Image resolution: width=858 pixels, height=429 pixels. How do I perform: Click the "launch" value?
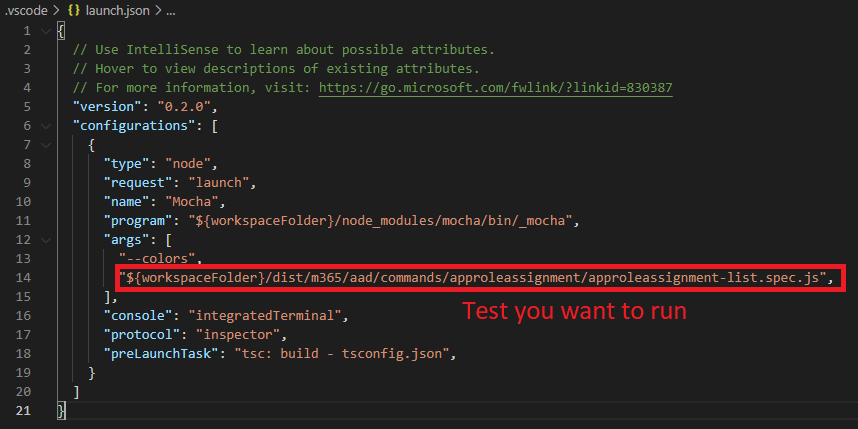[x=219, y=183]
